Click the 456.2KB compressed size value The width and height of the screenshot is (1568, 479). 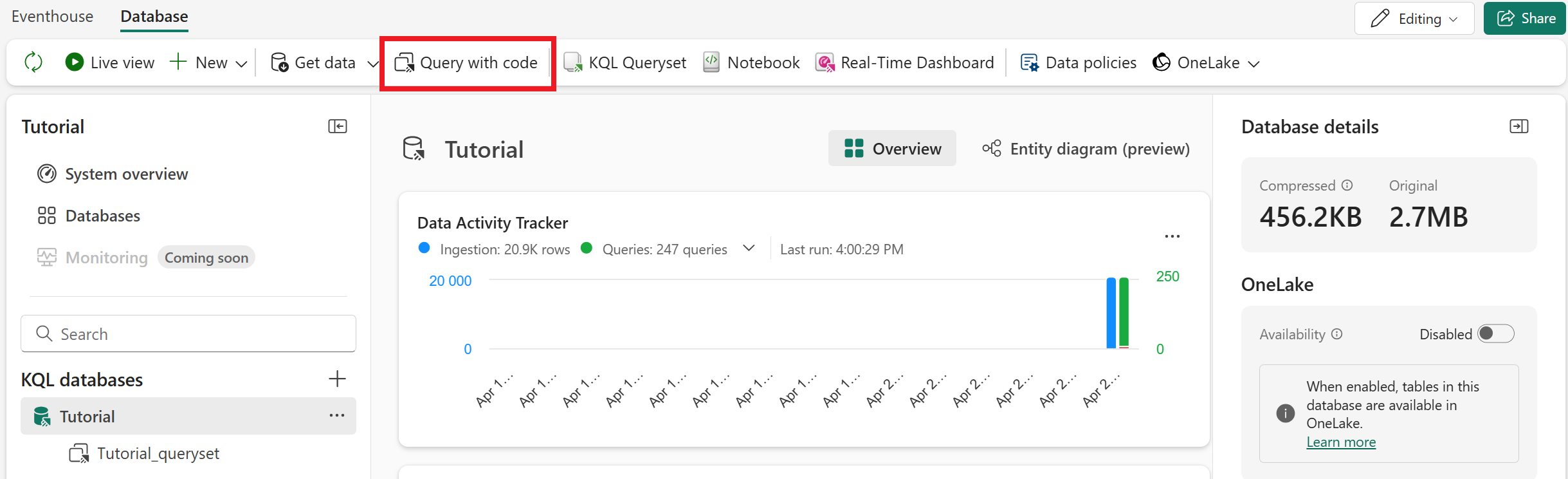pyautogui.click(x=1311, y=217)
